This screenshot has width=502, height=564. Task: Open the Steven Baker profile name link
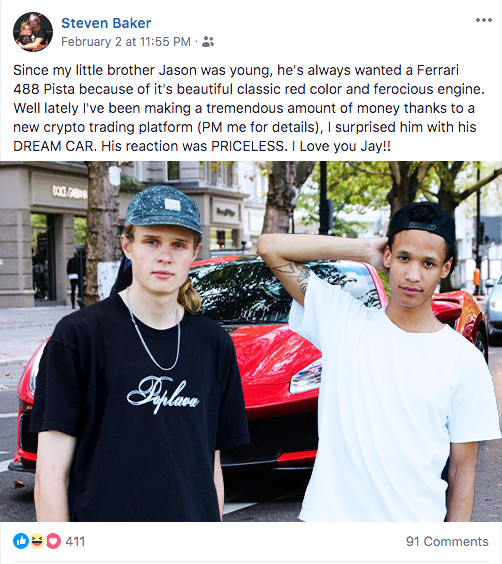point(106,23)
